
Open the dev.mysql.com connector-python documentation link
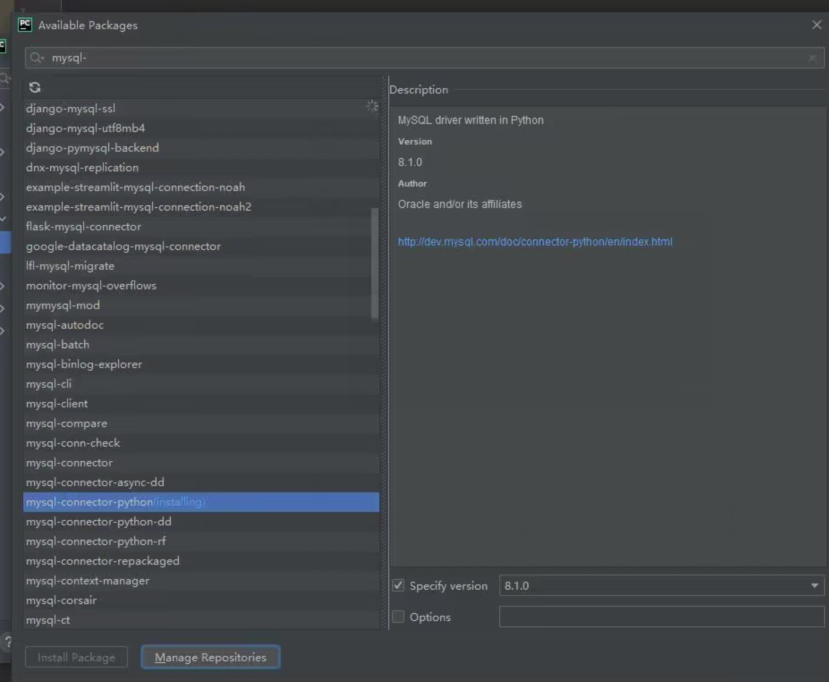[535, 242]
